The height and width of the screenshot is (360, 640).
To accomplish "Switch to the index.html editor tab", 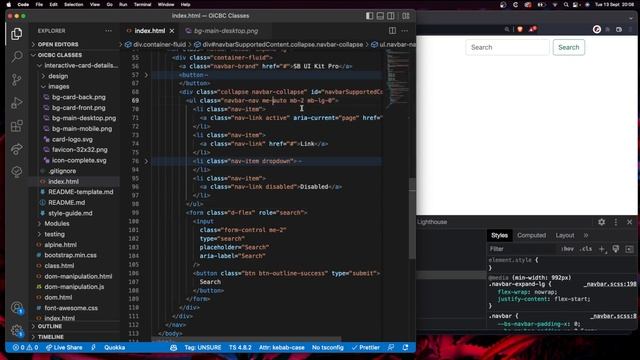I will click(x=149, y=31).
